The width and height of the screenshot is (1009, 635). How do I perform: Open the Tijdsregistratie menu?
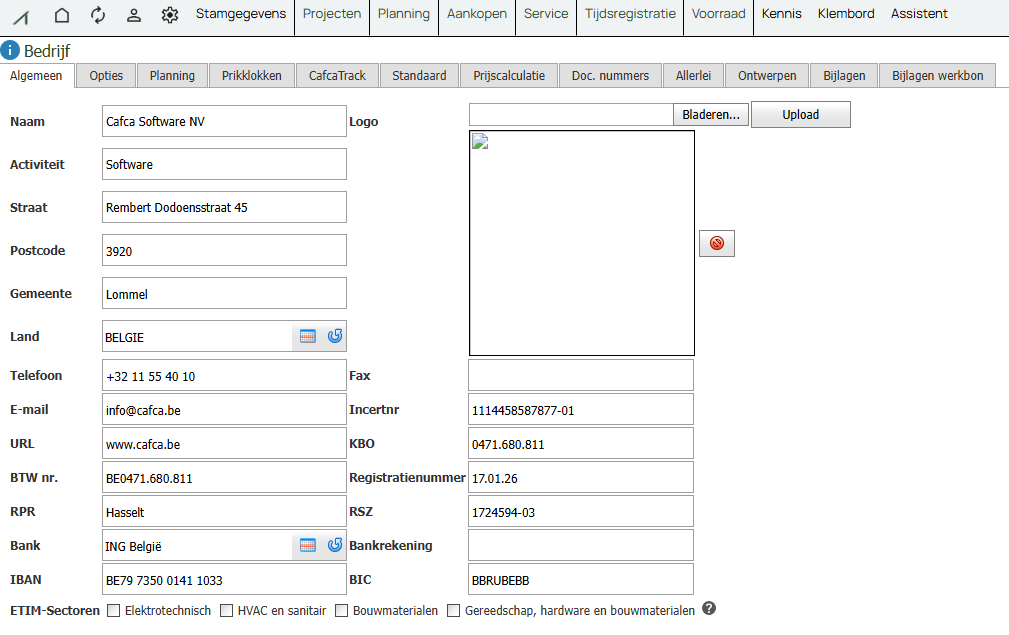(630, 14)
